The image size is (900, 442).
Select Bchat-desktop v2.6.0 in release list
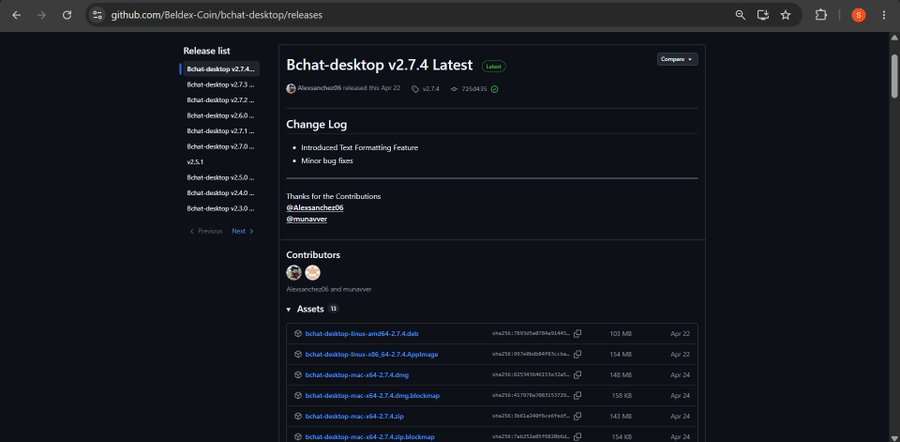click(x=220, y=115)
